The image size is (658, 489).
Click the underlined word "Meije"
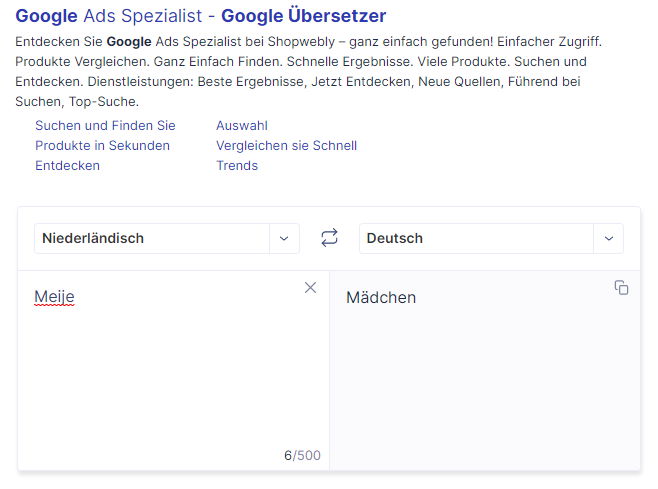[x=54, y=297]
